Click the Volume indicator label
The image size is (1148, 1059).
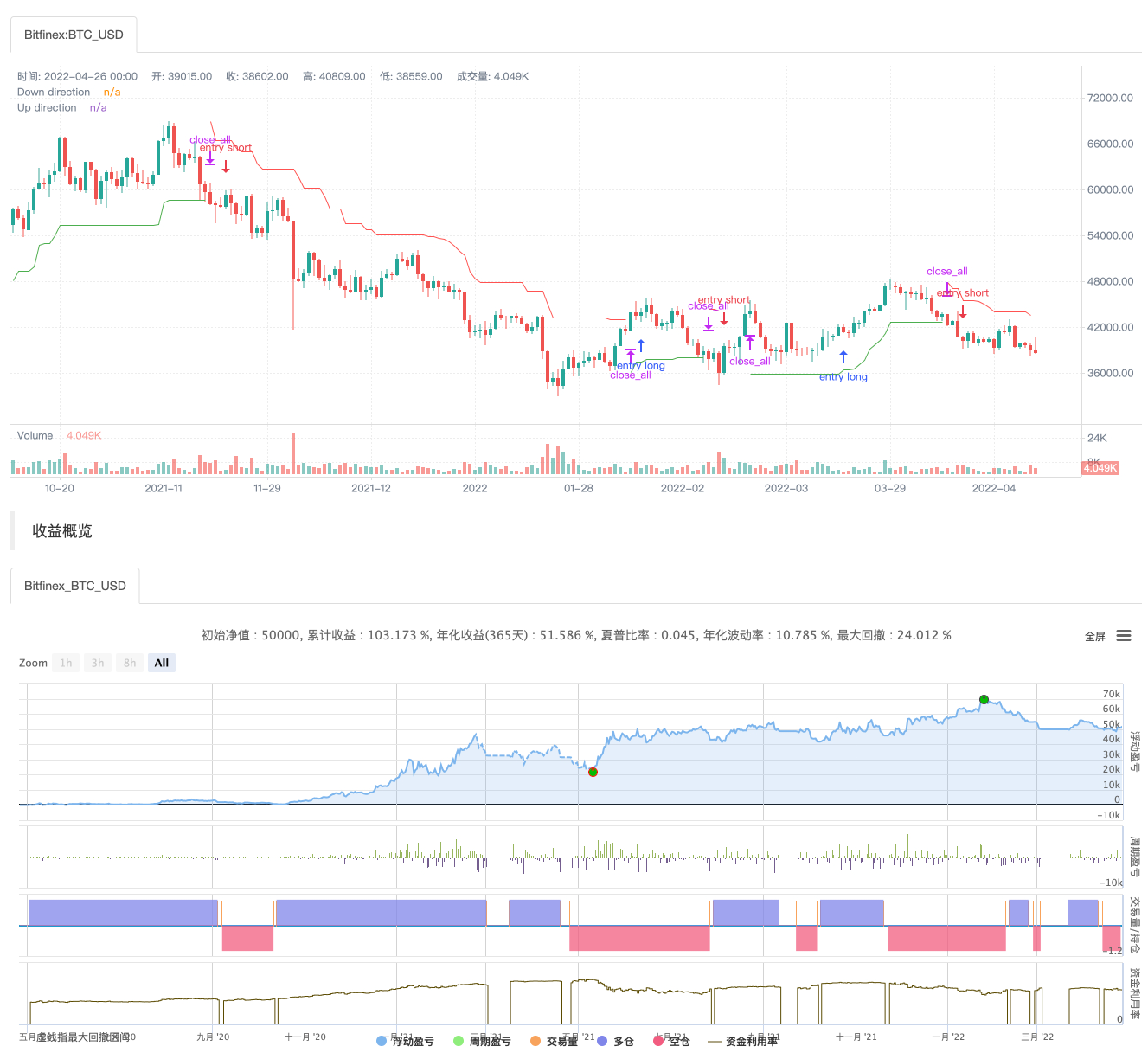pos(35,435)
